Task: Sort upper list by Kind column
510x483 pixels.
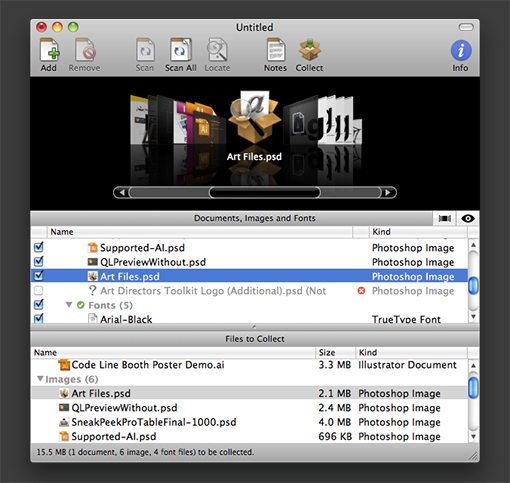Action: pyautogui.click(x=418, y=232)
